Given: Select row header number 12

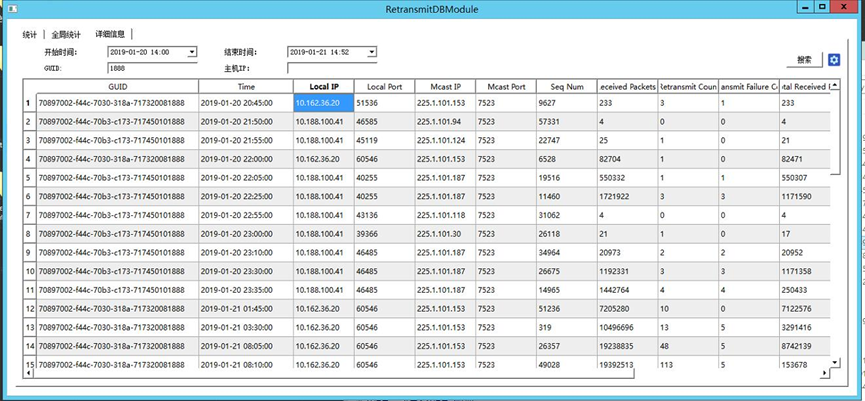Looking at the screenshot, I should [30, 309].
